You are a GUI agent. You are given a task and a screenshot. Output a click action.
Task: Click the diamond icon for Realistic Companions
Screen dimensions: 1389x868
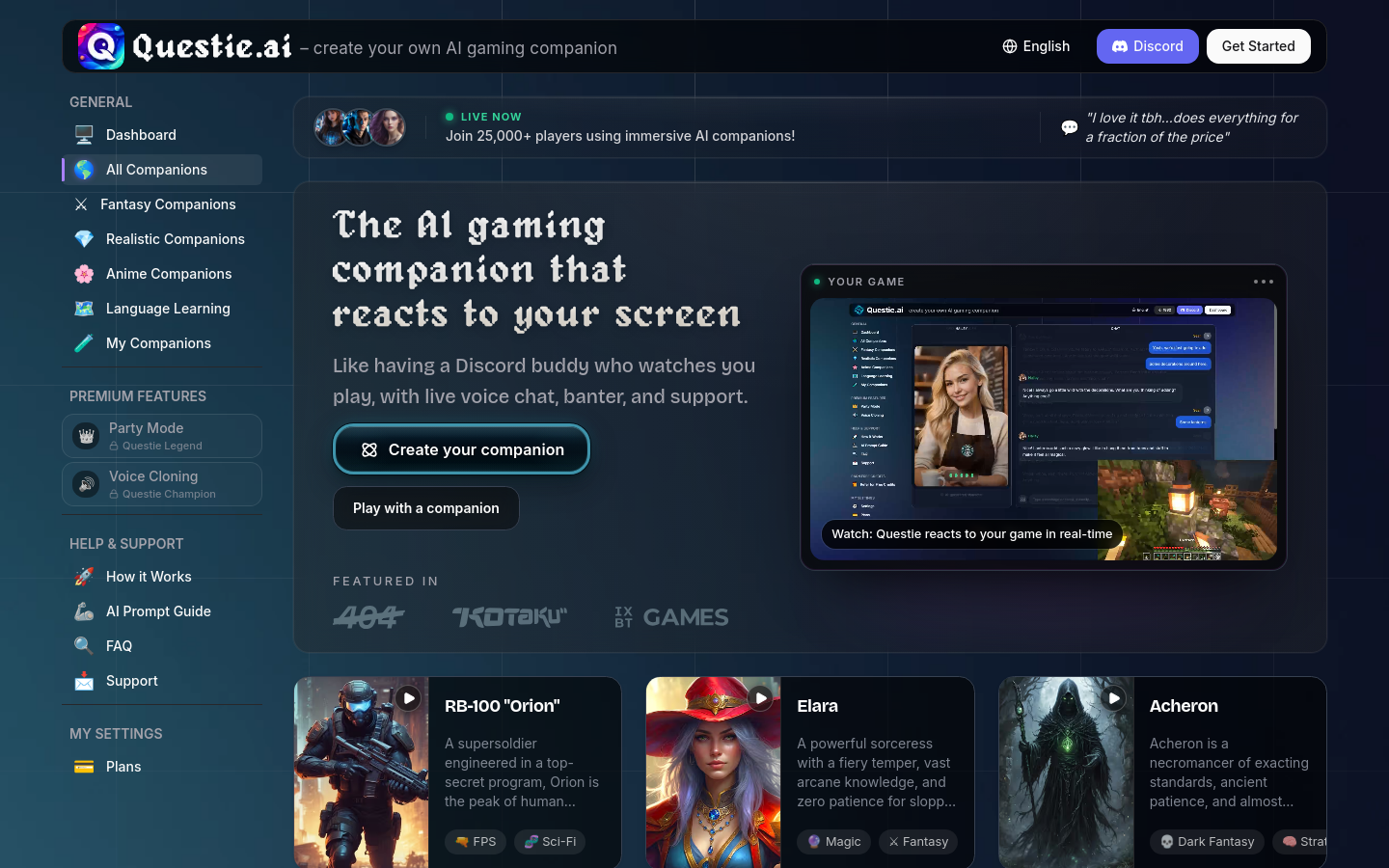point(84,239)
